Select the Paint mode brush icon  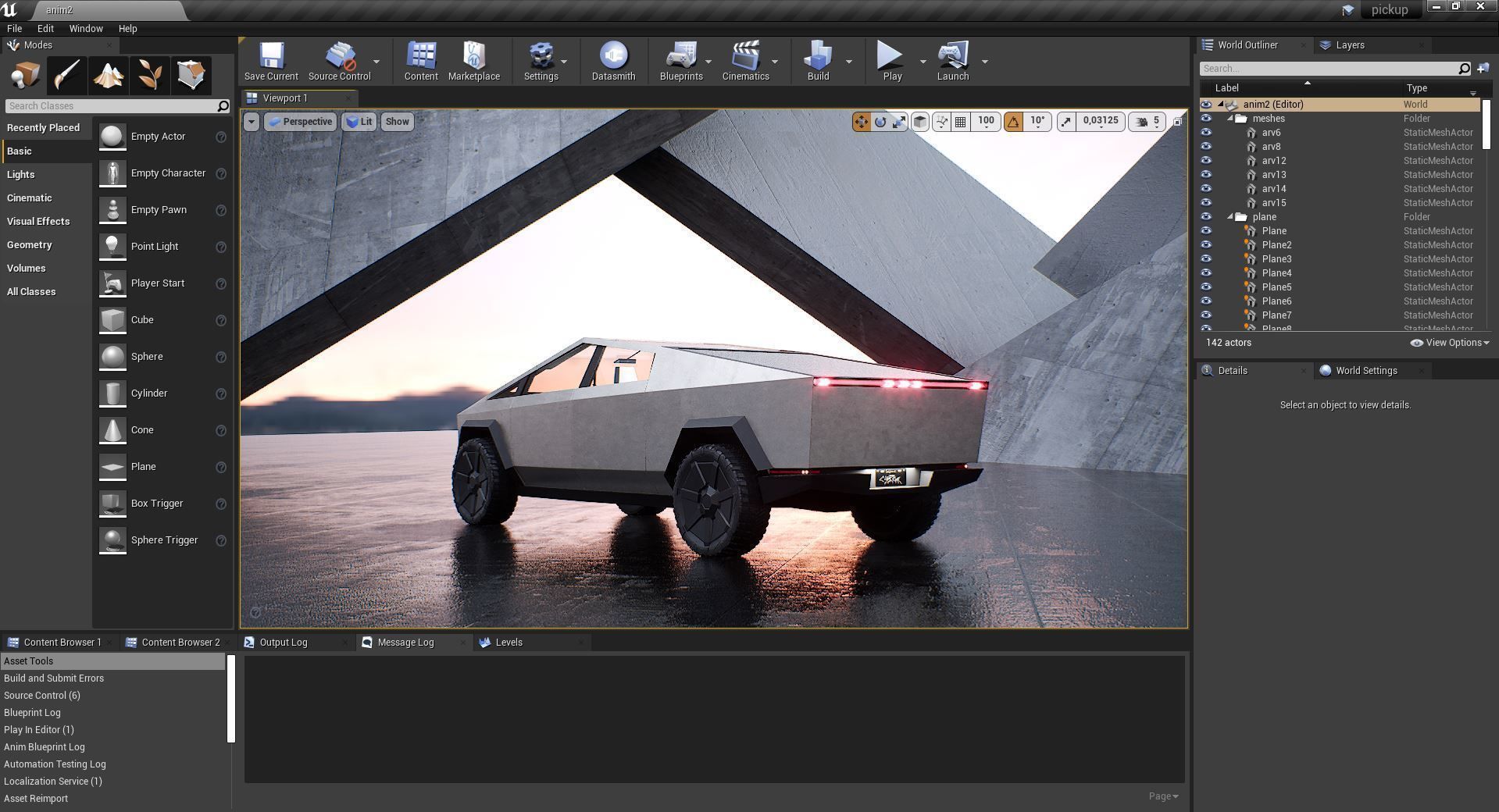click(x=66, y=75)
